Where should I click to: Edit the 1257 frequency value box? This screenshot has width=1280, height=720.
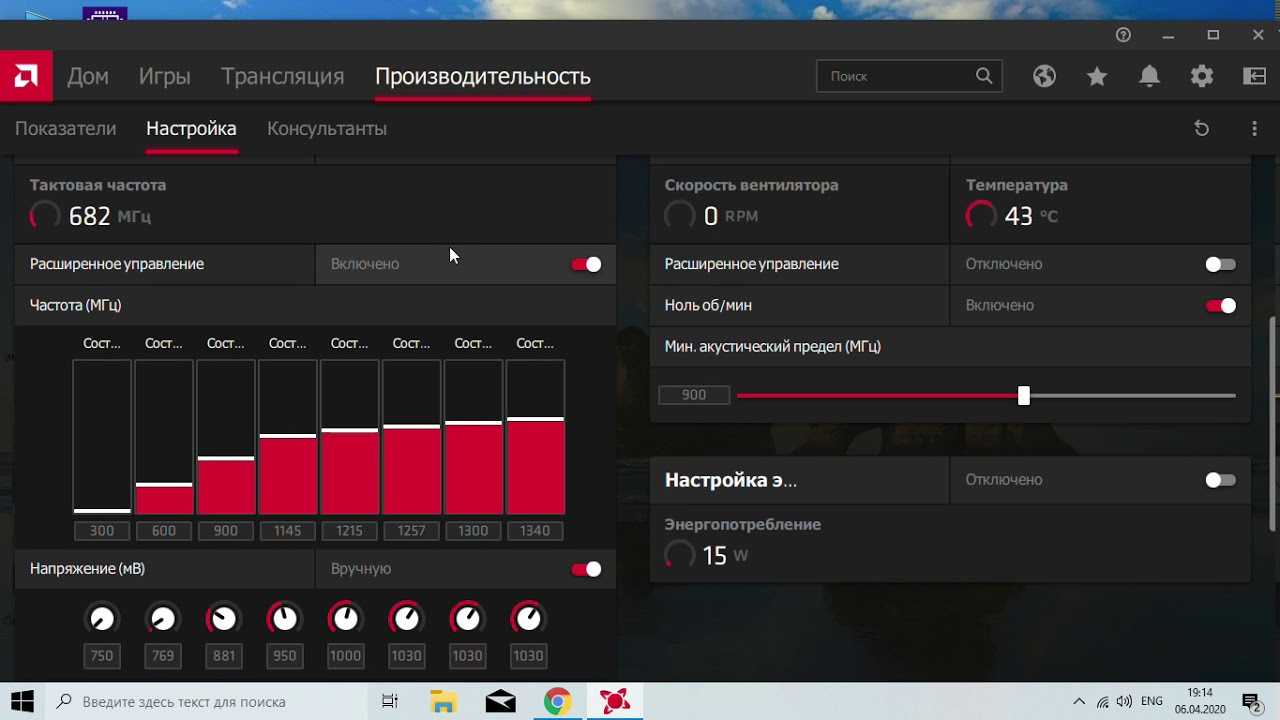[x=411, y=531]
